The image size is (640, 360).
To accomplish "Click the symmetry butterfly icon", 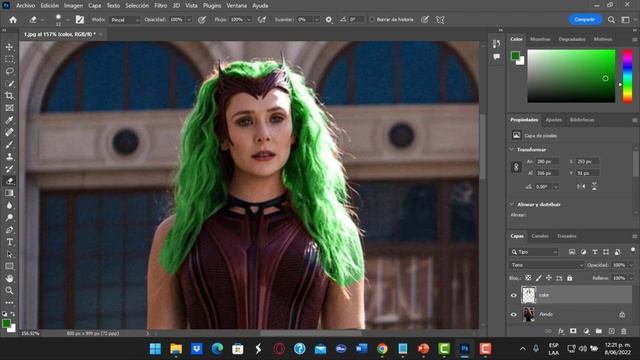I will [x=440, y=20].
